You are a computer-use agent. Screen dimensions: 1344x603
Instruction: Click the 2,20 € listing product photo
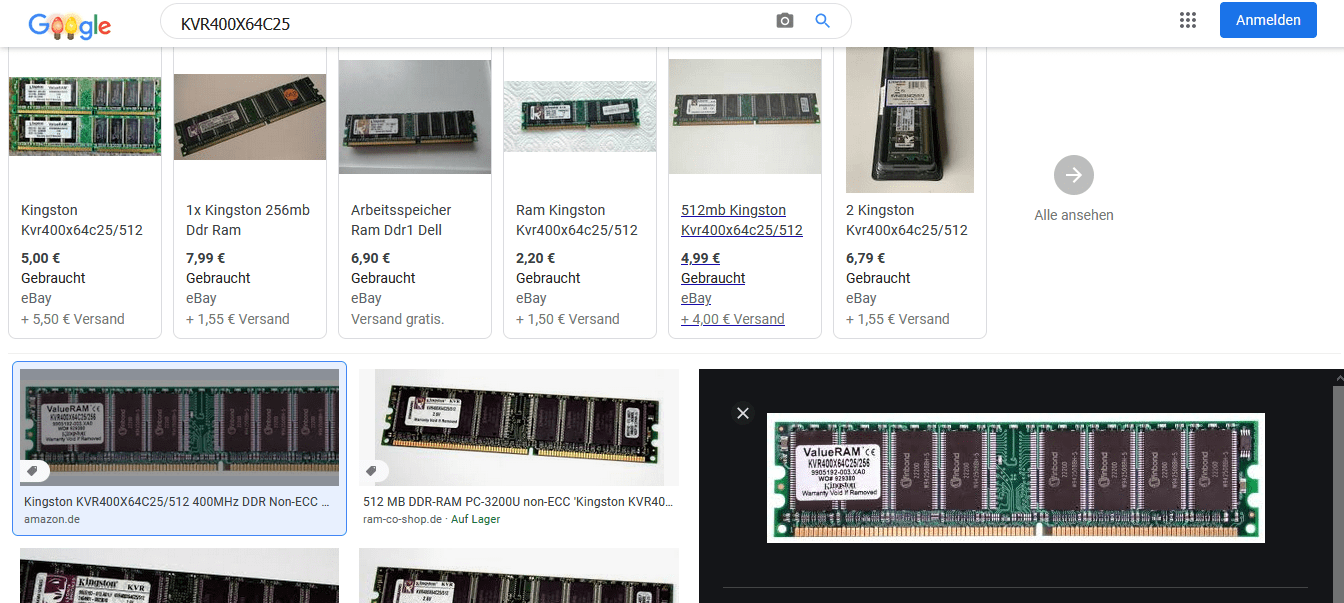pos(580,116)
